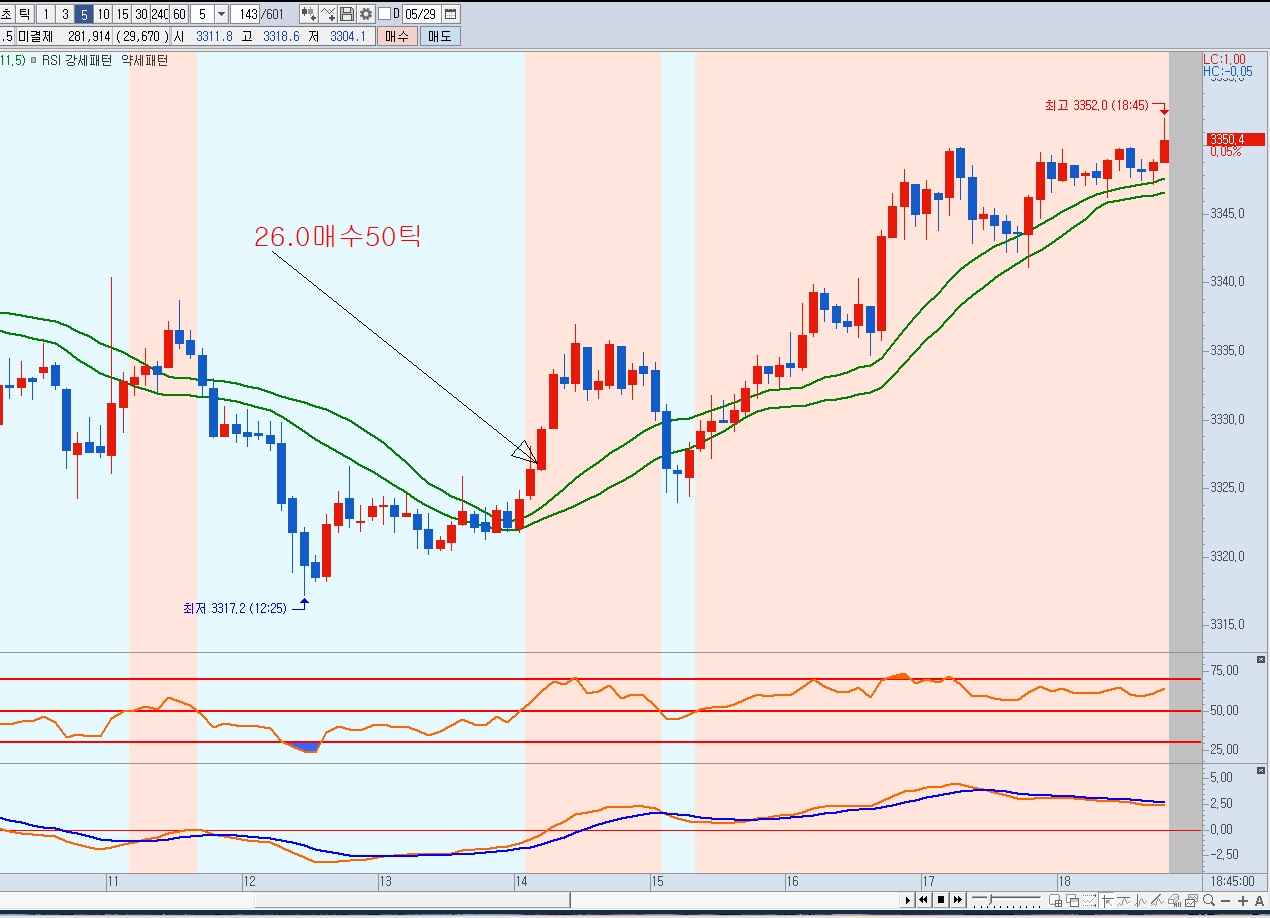Click the current price tag 3350.4
Screen dimensions: 1270x918
pyautogui.click(x=1235, y=139)
